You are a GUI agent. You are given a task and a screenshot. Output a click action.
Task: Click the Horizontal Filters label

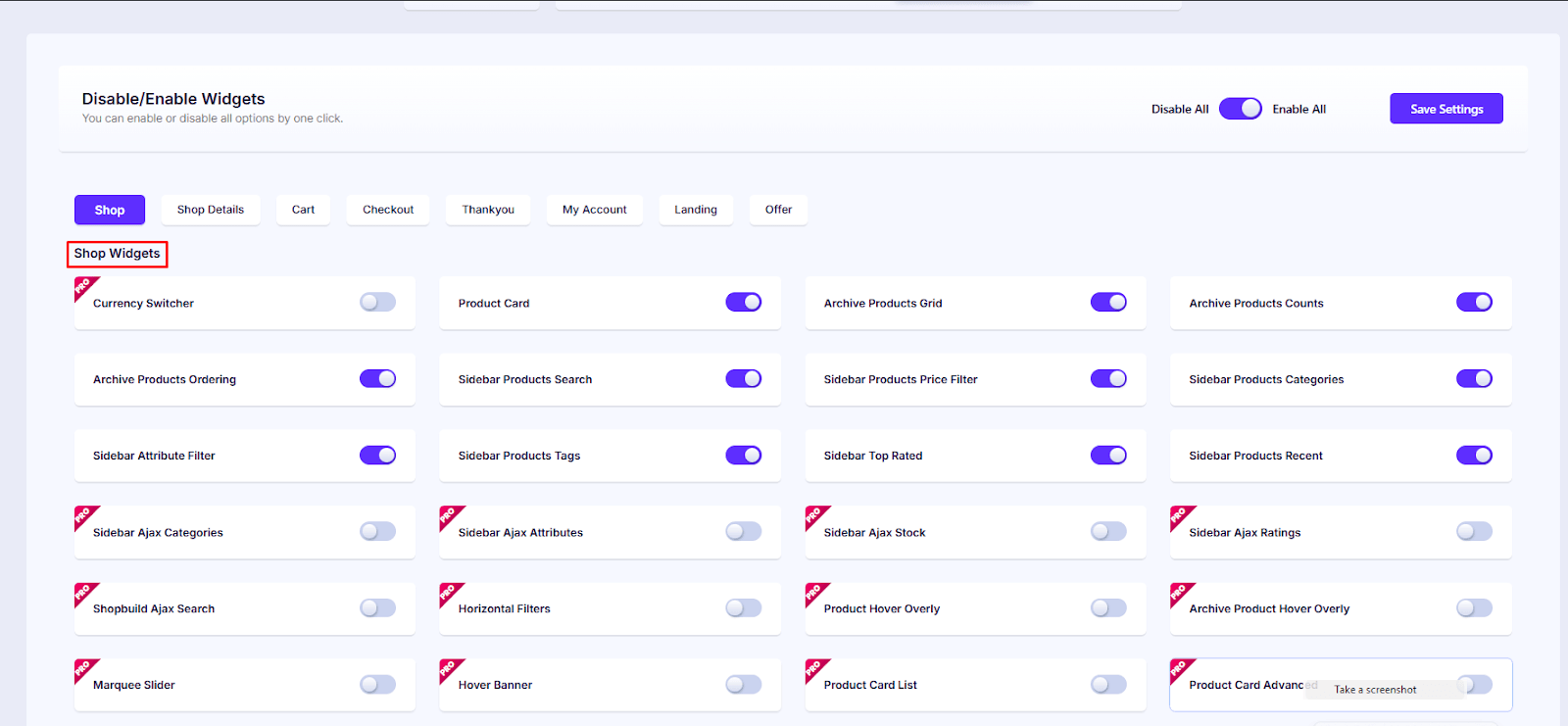pyautogui.click(x=505, y=608)
